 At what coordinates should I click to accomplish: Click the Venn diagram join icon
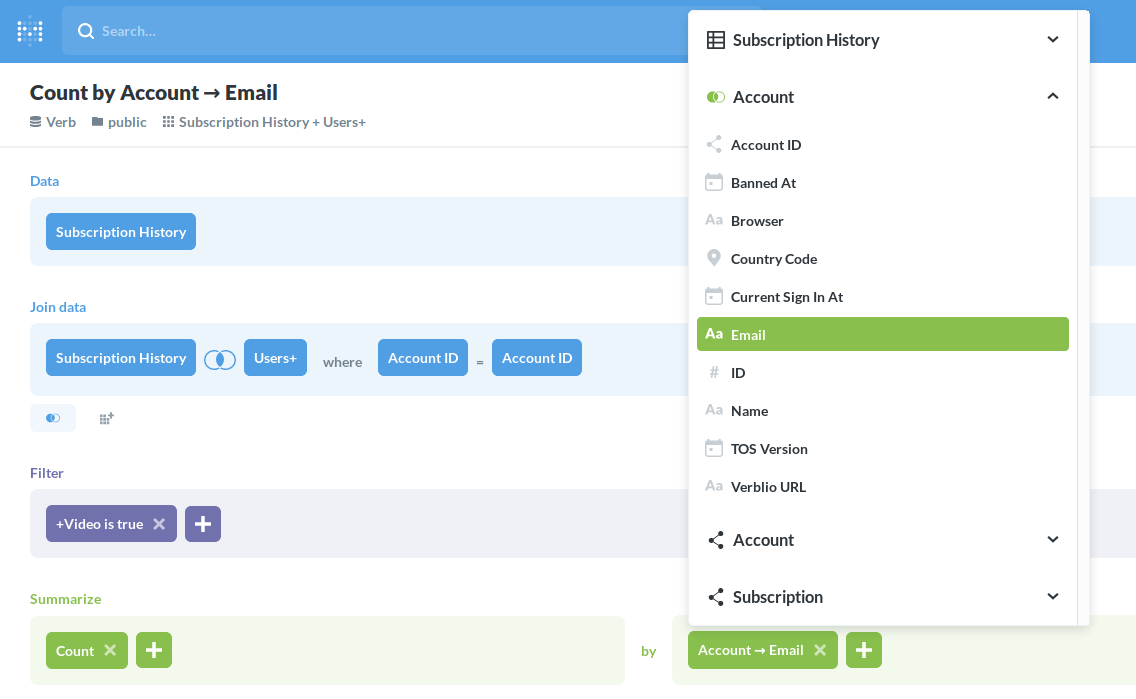(x=219, y=358)
